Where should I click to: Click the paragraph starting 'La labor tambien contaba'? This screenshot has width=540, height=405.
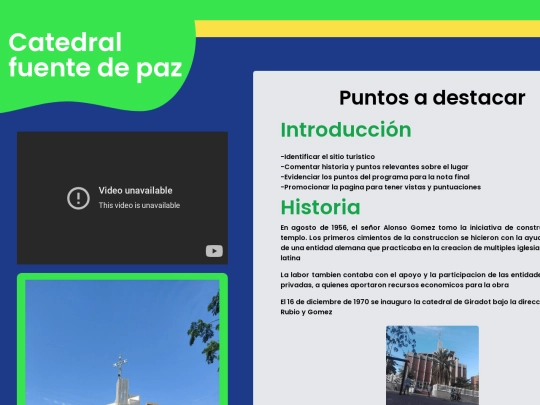coord(410,280)
